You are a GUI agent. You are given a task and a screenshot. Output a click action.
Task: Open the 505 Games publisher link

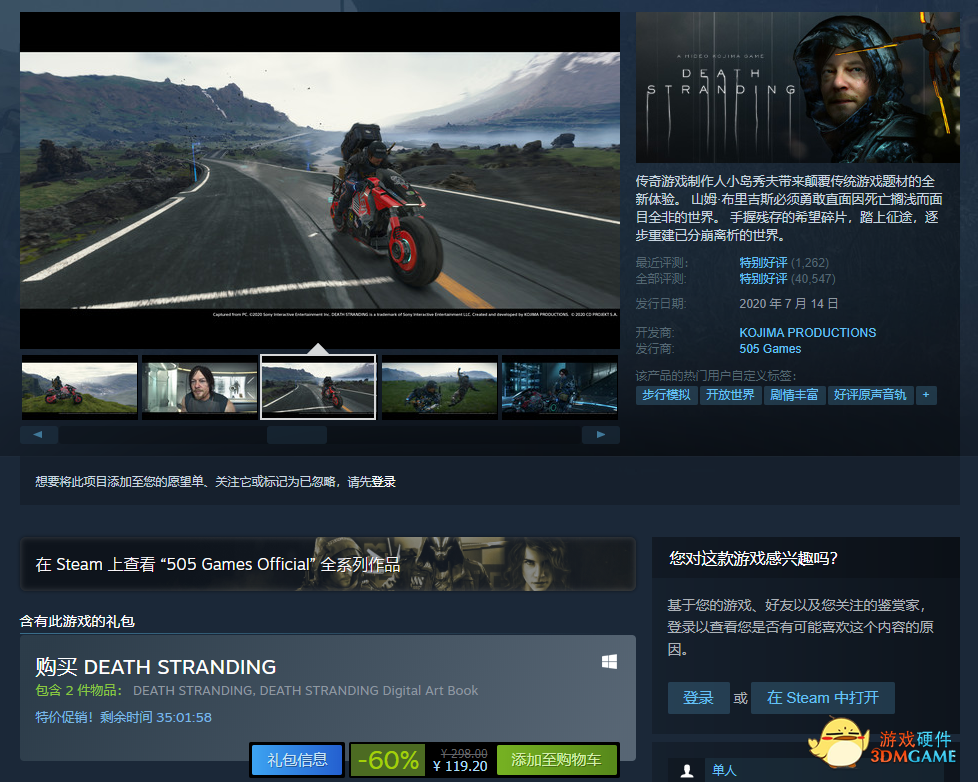(770, 349)
